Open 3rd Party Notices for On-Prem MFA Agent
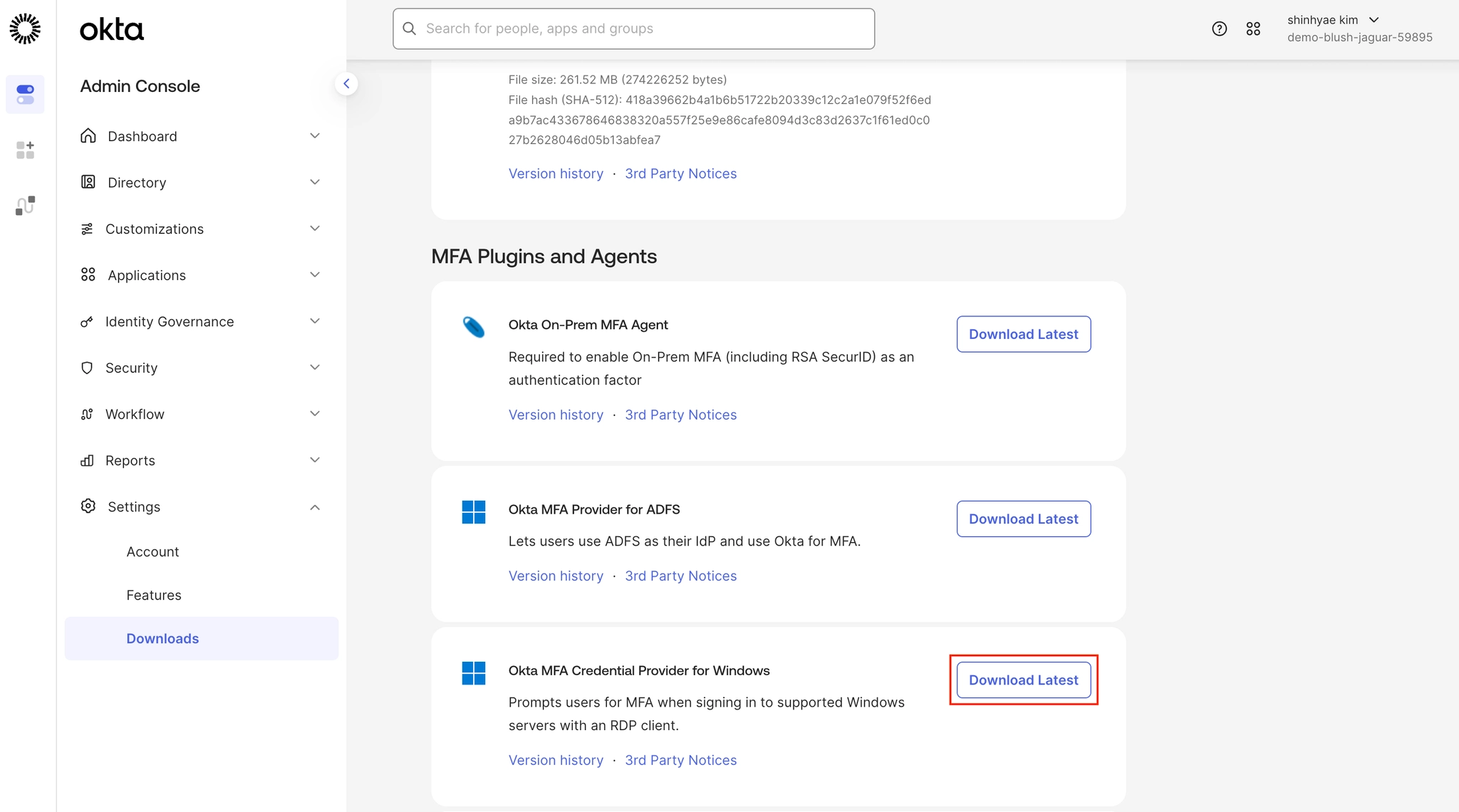The image size is (1459, 812). pos(681,415)
